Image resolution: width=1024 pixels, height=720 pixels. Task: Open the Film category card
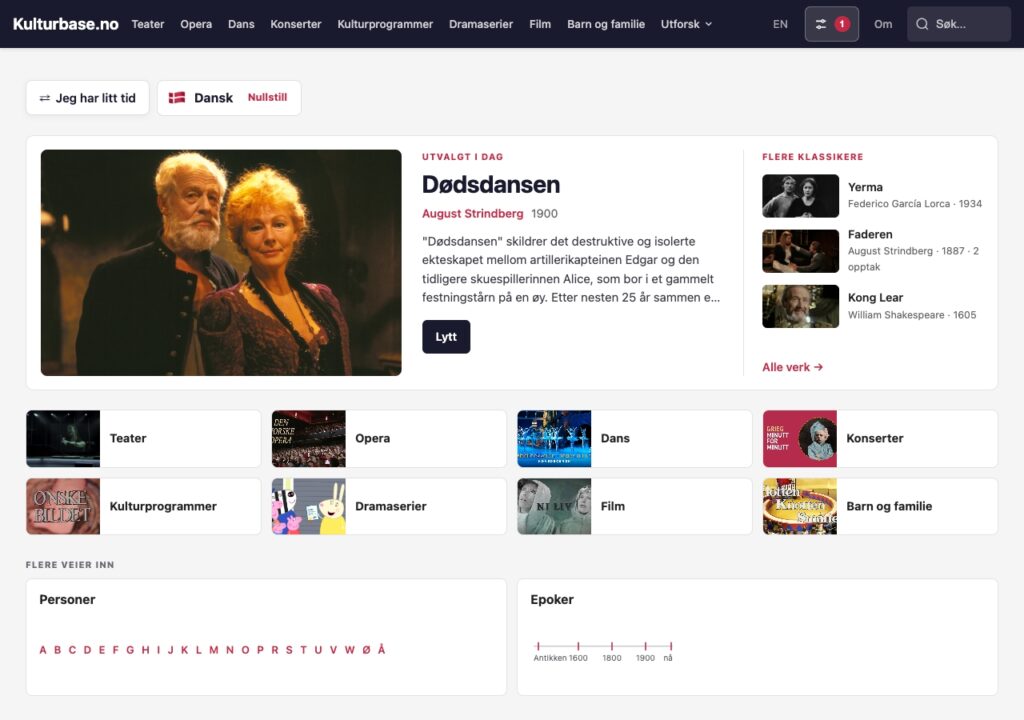coord(634,506)
